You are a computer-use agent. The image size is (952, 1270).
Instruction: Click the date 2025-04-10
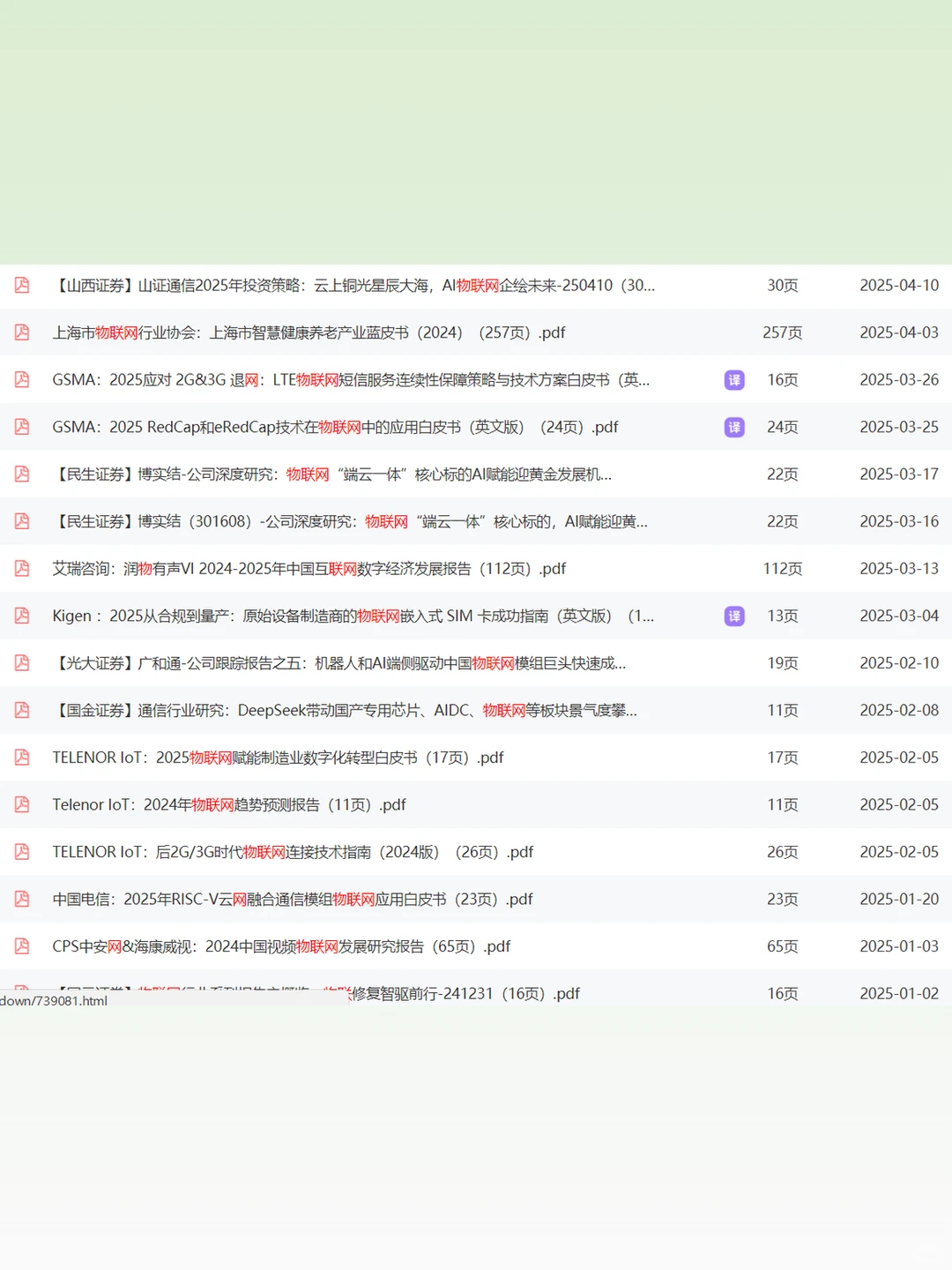coord(899,285)
